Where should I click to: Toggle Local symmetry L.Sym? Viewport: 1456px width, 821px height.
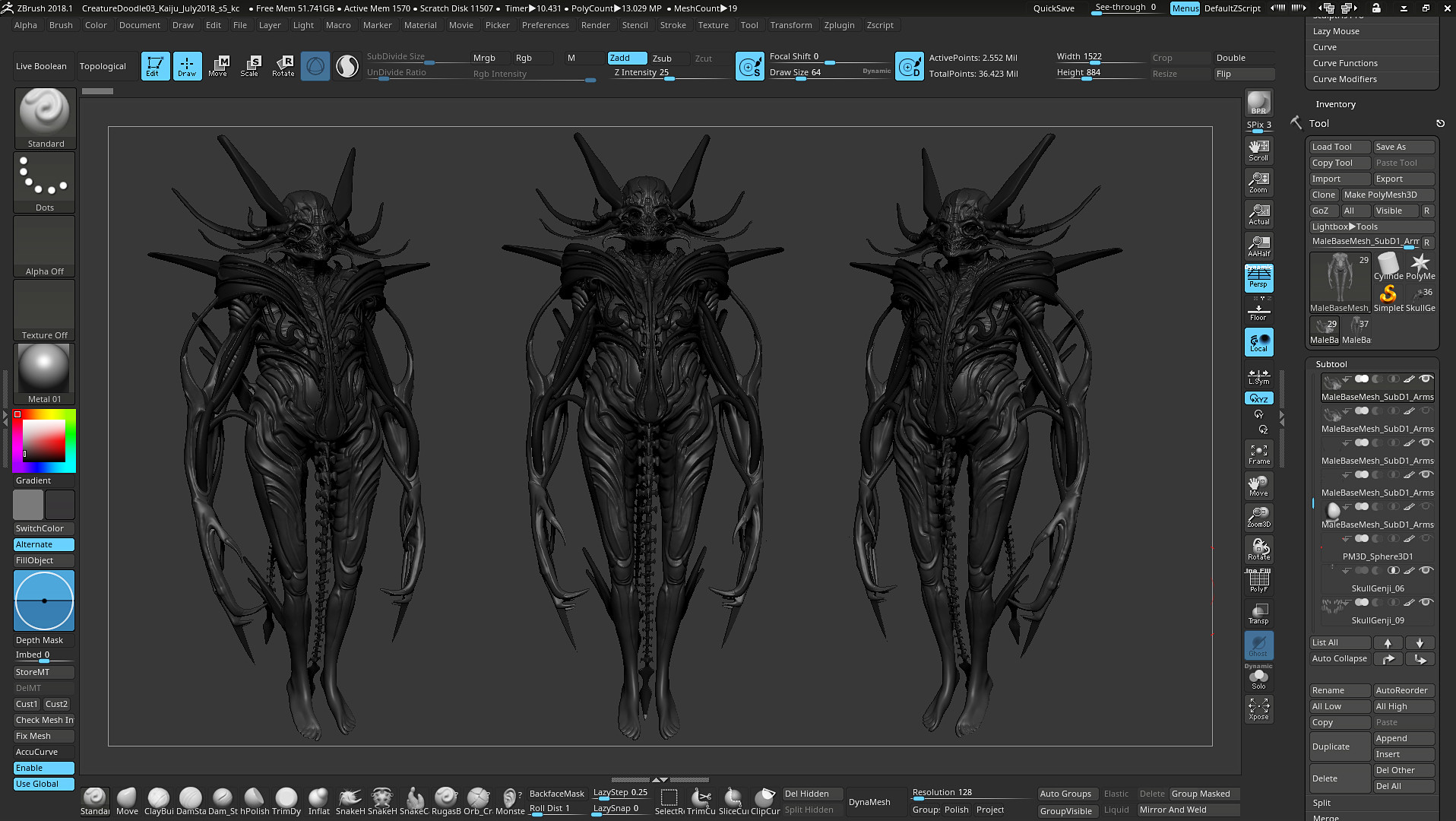pyautogui.click(x=1258, y=377)
